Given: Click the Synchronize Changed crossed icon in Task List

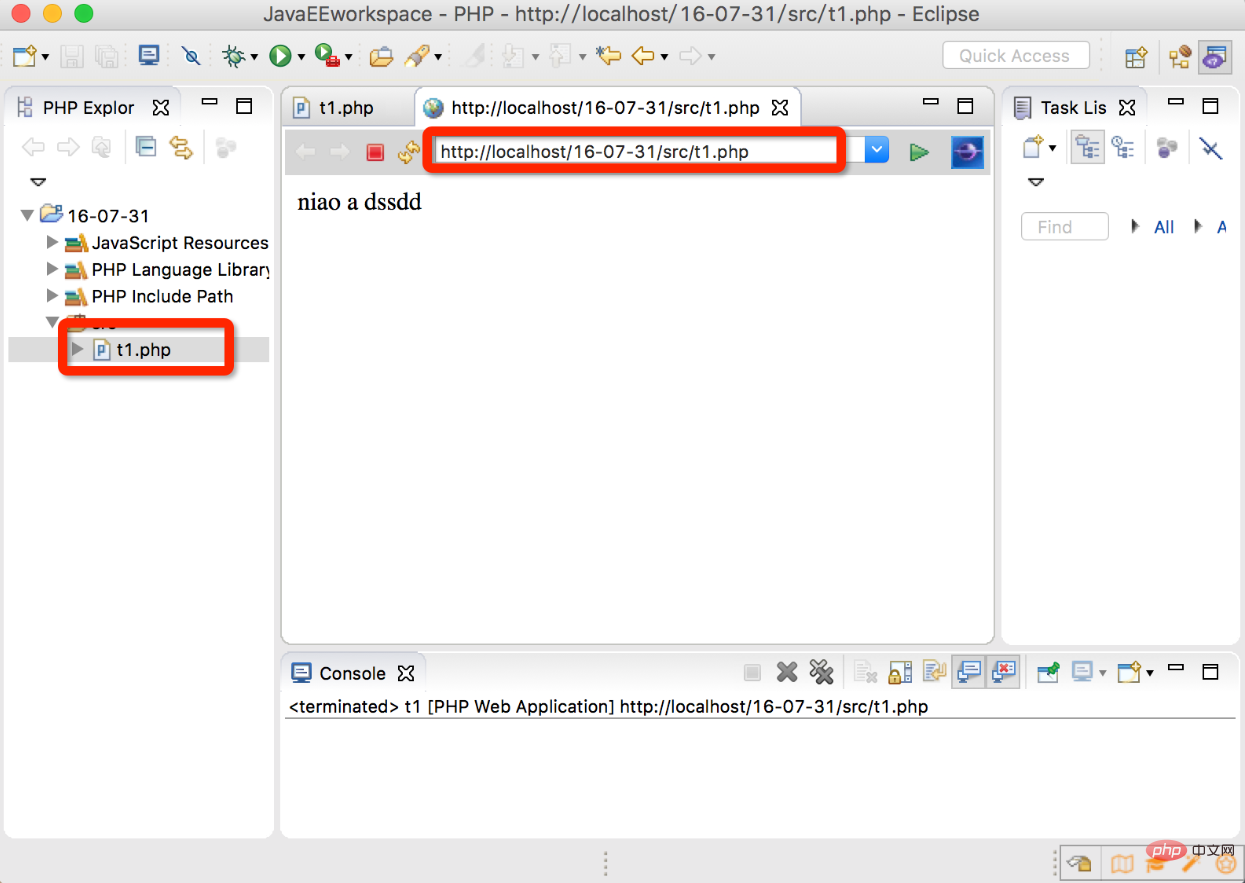Looking at the screenshot, I should point(1211,148).
